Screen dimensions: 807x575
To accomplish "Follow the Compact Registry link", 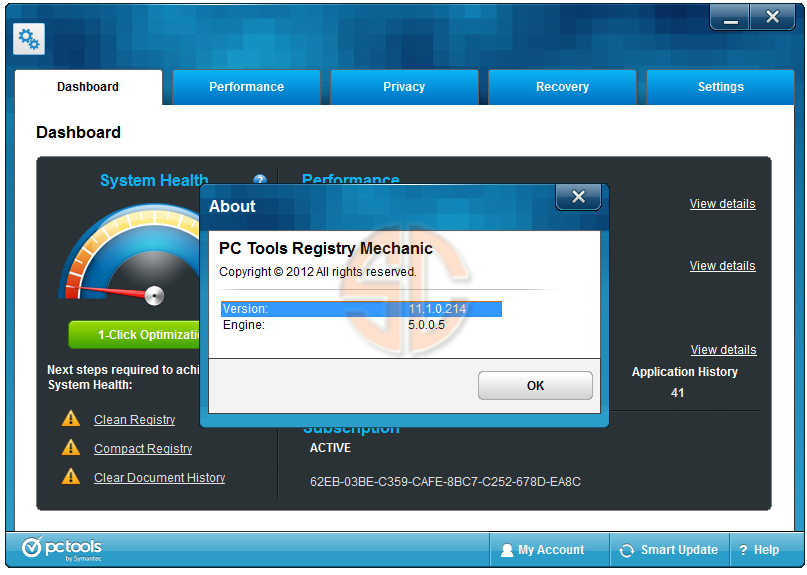I will pyautogui.click(x=143, y=448).
